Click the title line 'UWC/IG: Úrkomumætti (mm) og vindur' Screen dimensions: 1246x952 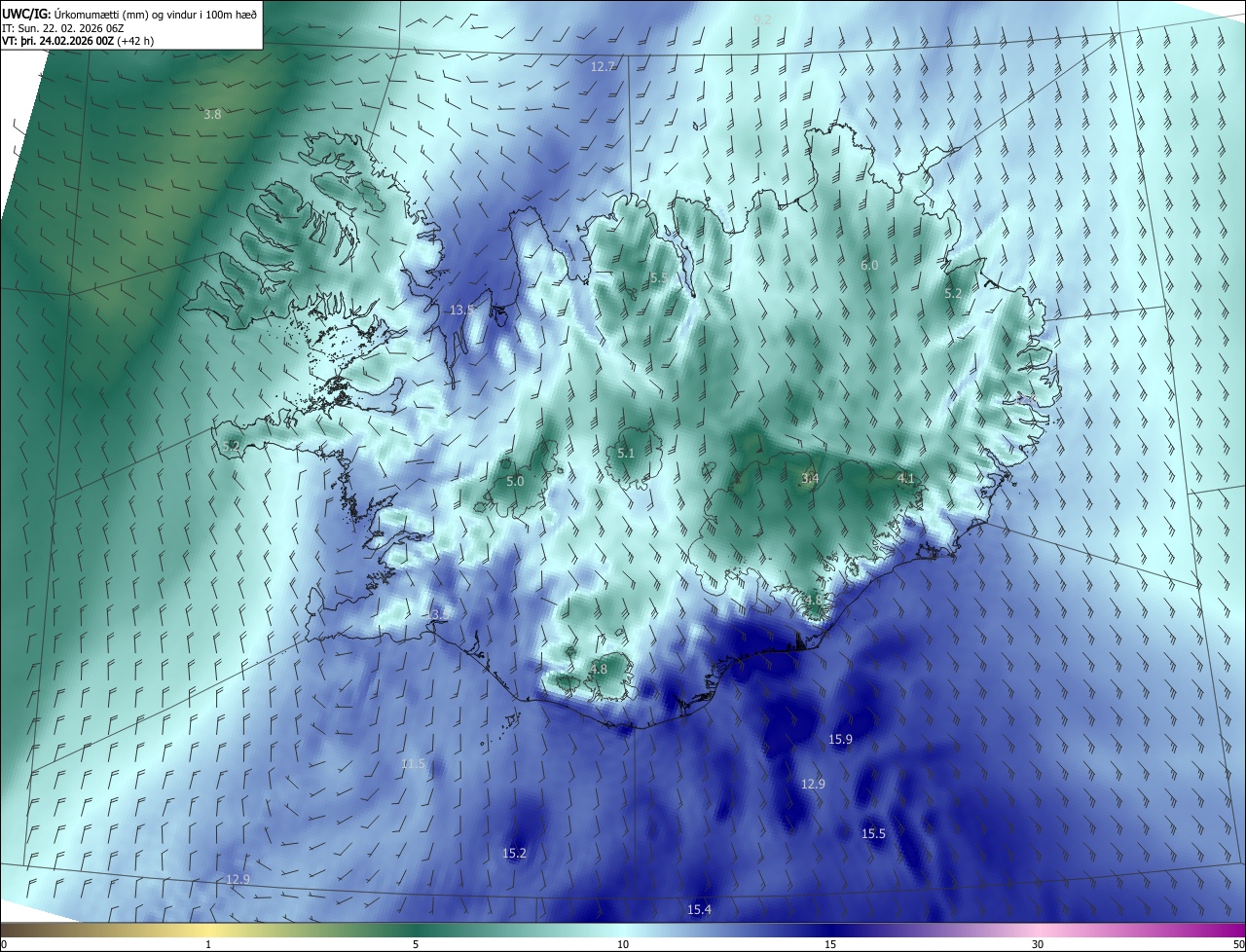[x=129, y=13]
